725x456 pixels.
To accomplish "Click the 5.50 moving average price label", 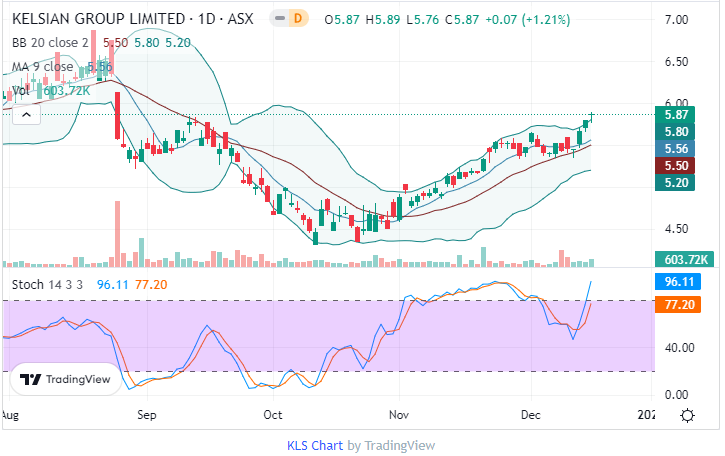I will click(x=674, y=165).
